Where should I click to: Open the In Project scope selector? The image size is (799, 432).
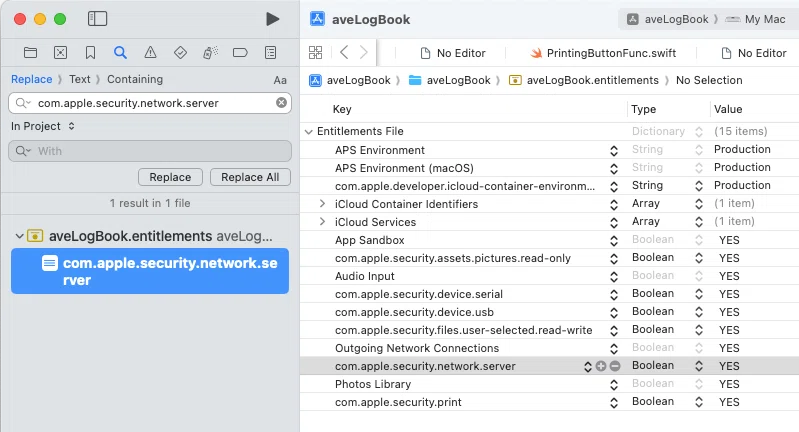(43, 126)
